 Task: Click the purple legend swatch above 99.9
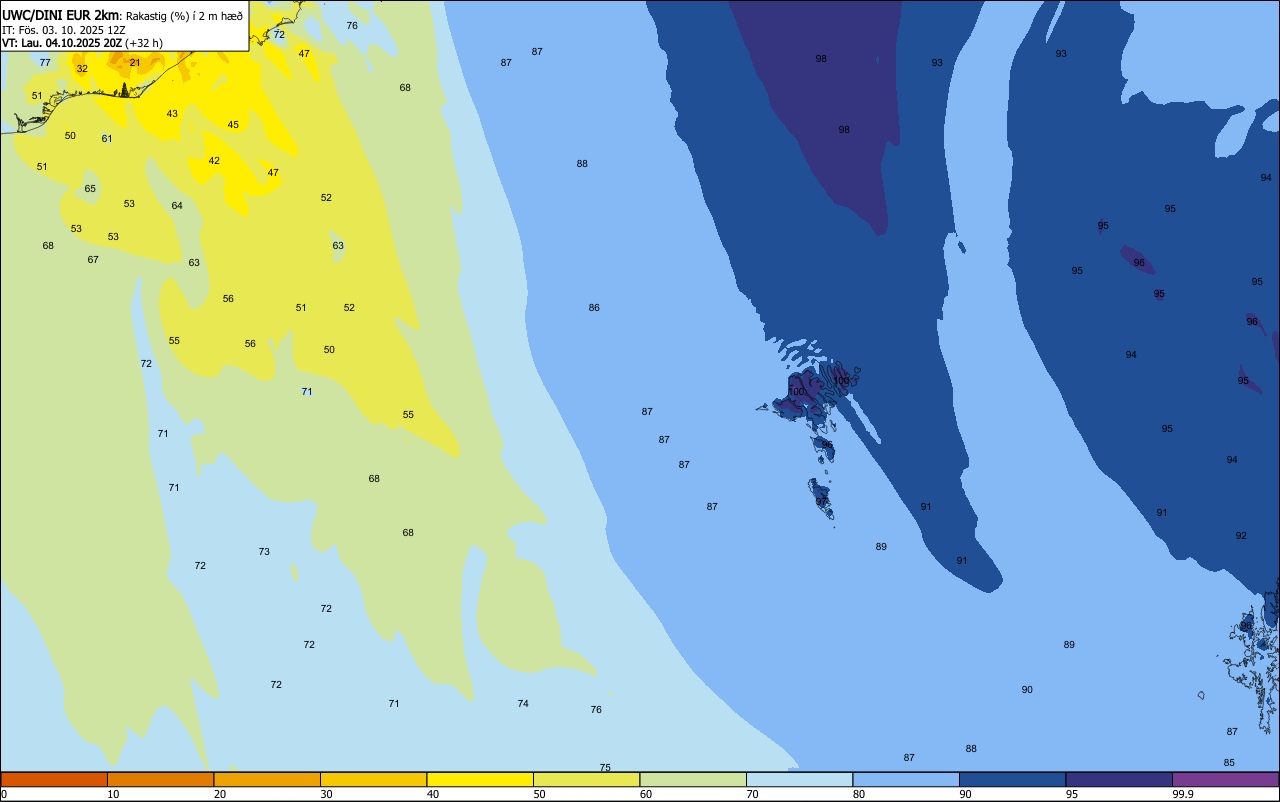tap(1225, 779)
